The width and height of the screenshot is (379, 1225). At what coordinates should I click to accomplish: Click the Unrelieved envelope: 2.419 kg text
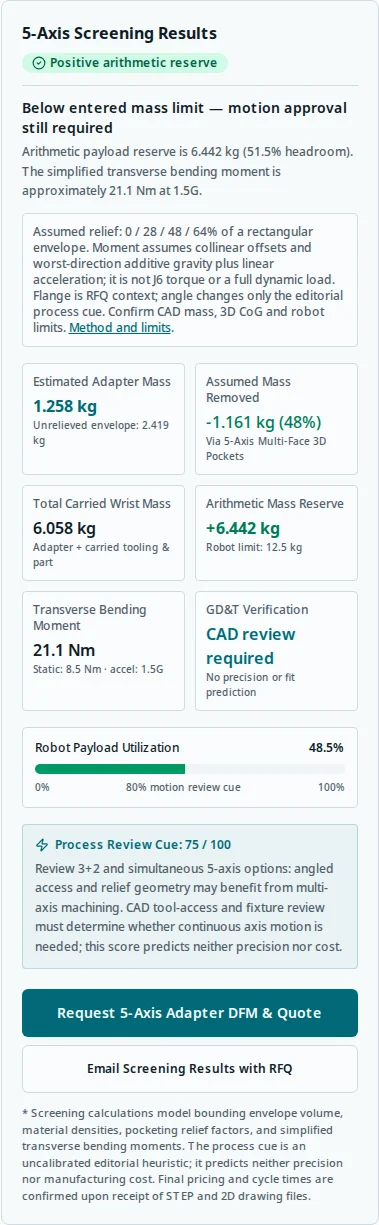coord(101,432)
